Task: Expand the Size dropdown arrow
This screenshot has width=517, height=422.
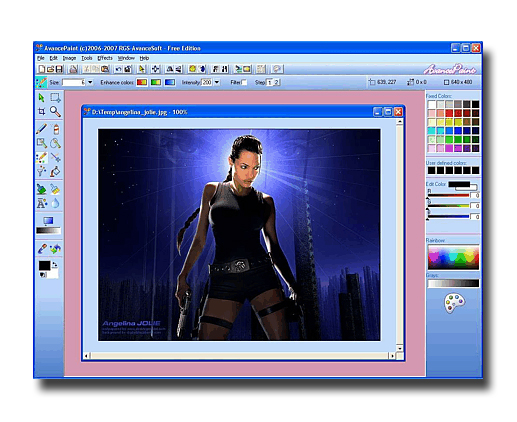Action: (x=90, y=82)
